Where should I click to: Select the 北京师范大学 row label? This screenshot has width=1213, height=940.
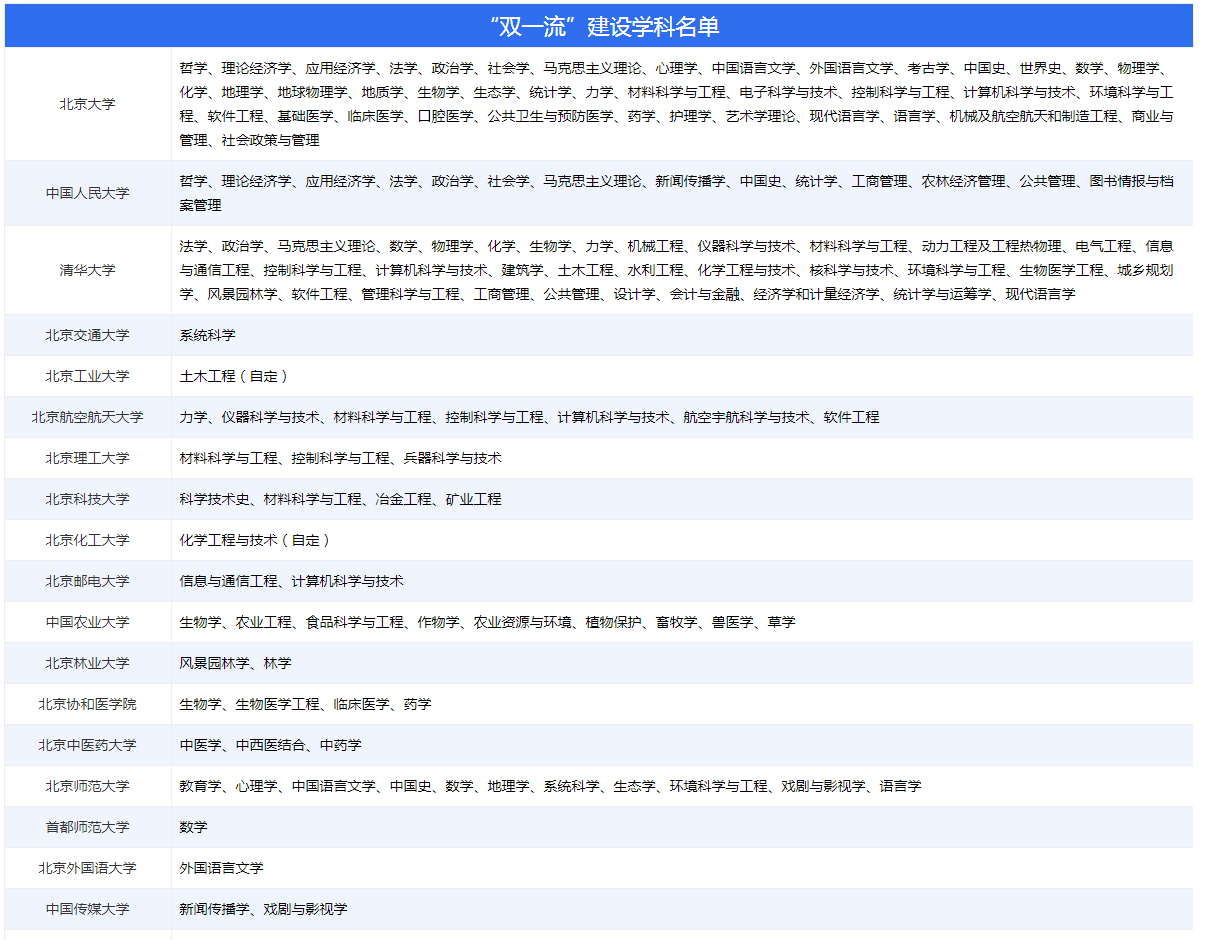click(x=87, y=786)
